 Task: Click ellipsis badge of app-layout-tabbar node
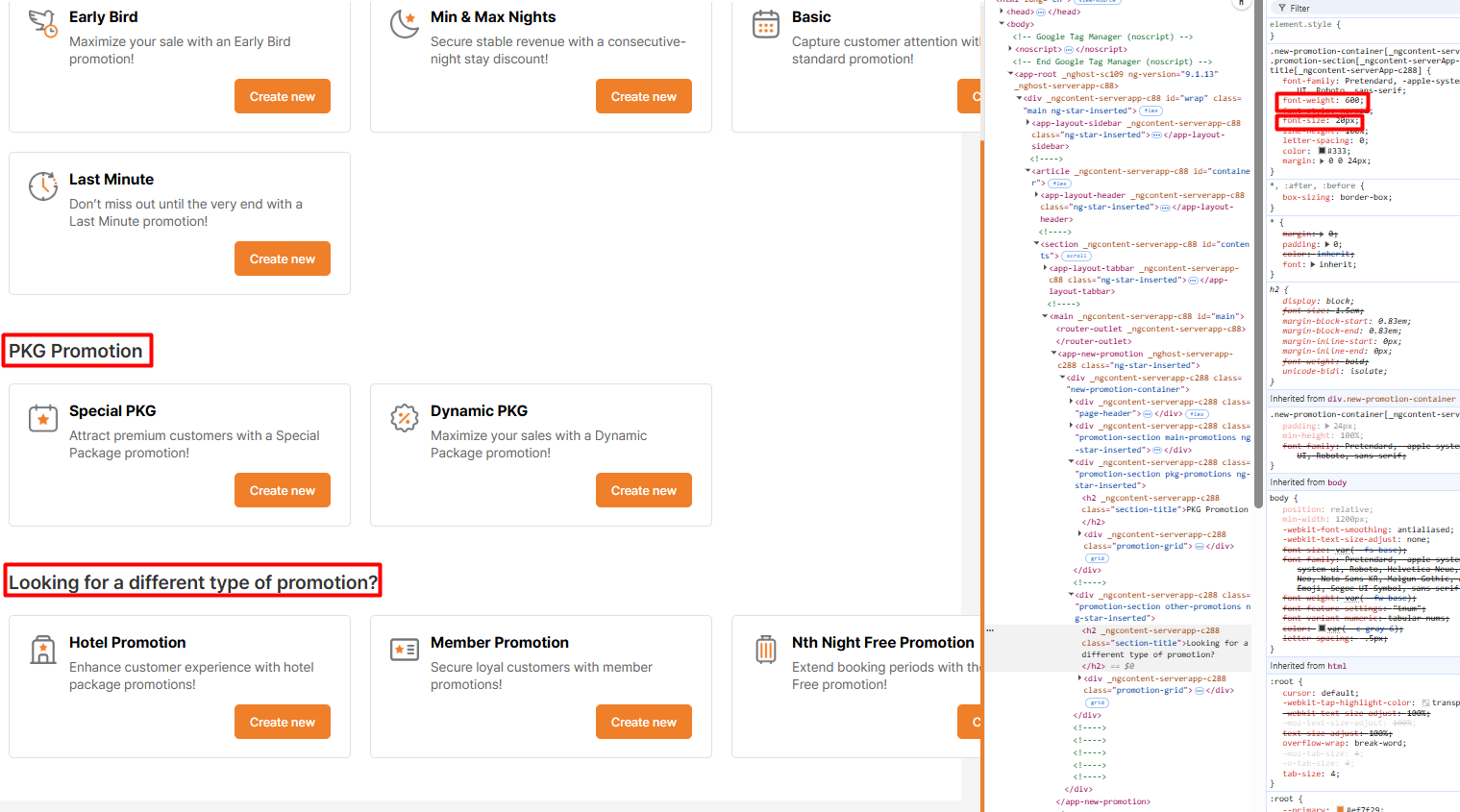coord(1193,281)
